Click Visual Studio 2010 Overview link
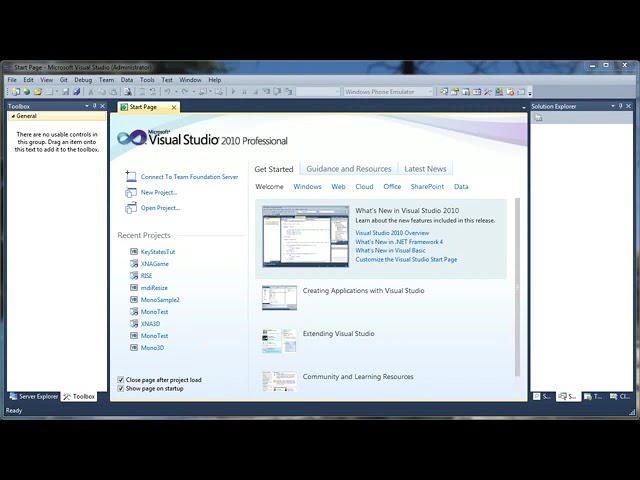Viewport: 640px width, 480px height. point(392,233)
